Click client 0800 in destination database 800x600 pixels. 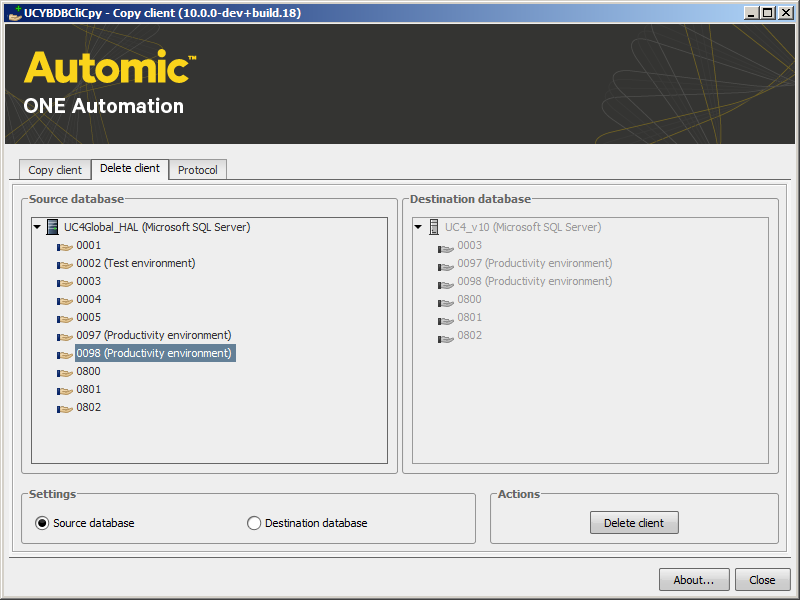pyautogui.click(x=469, y=299)
